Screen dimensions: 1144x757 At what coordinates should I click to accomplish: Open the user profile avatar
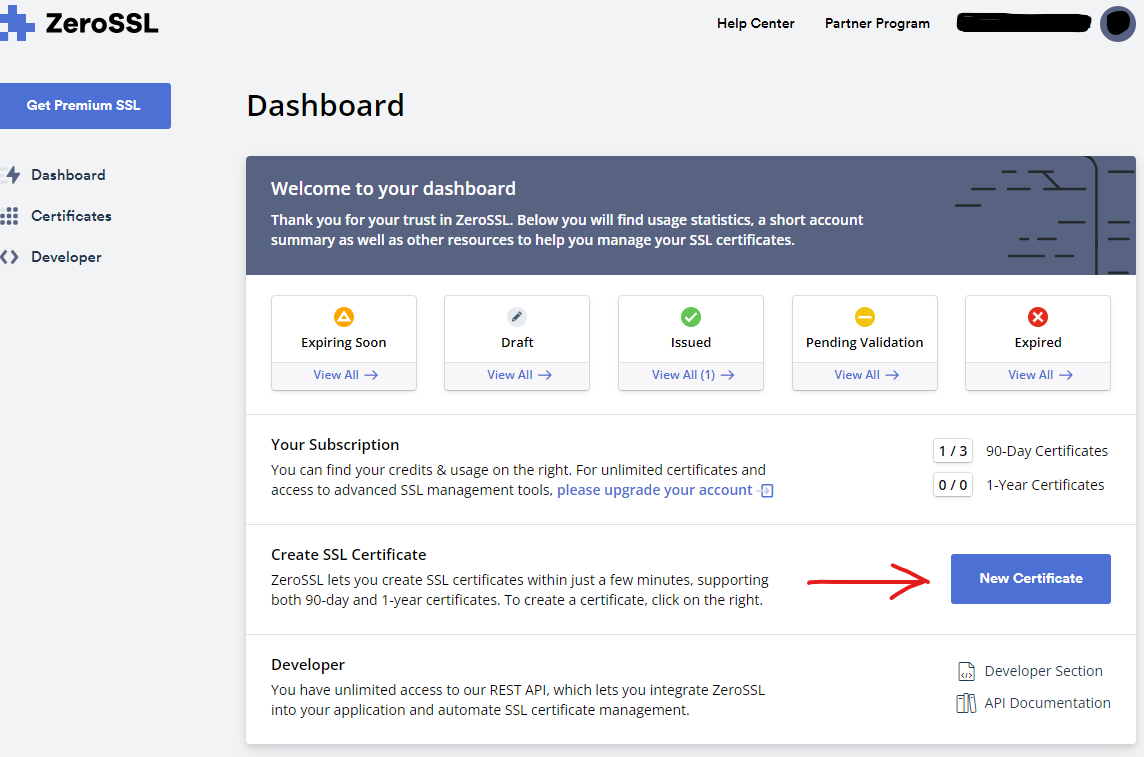(x=1117, y=23)
